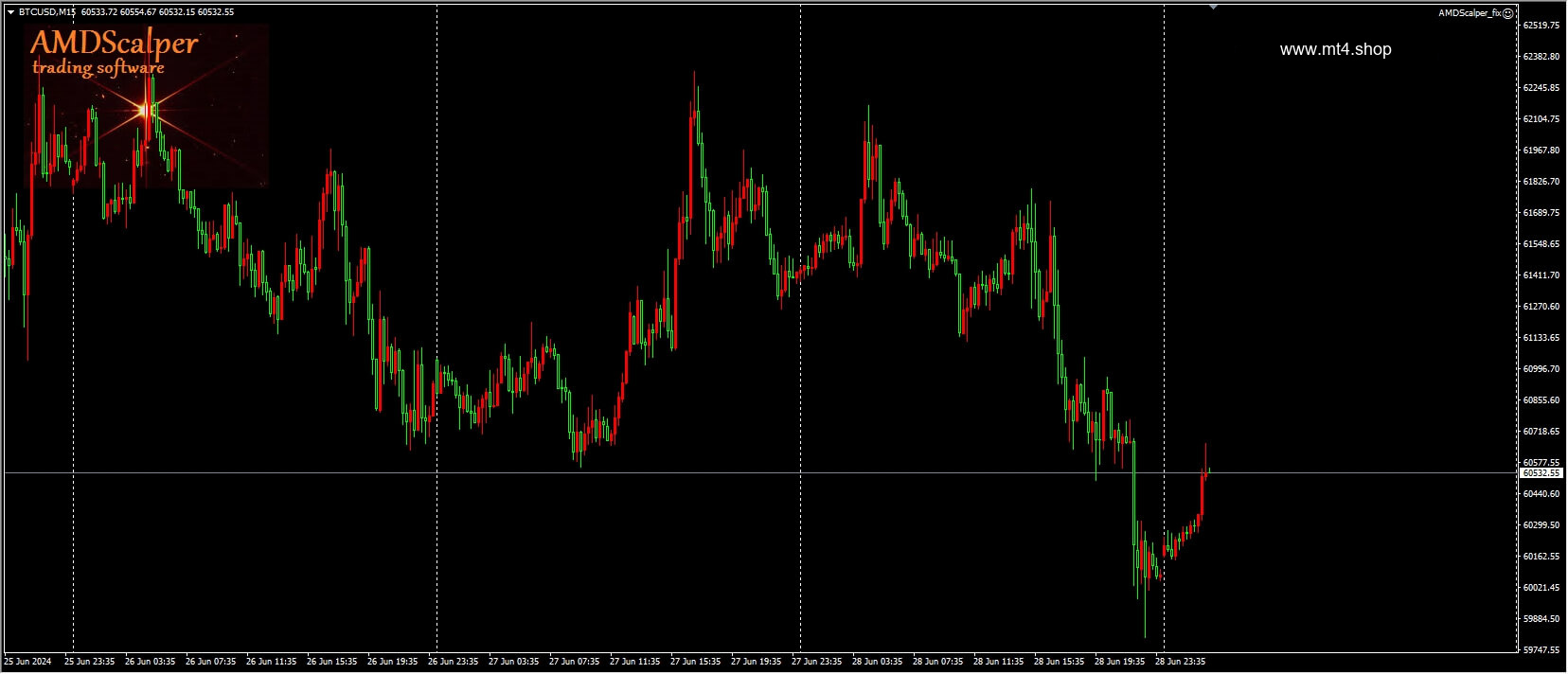The image size is (1568, 674).
Task: Click time axis label 28 Jun 11:35
Action: coord(998,662)
